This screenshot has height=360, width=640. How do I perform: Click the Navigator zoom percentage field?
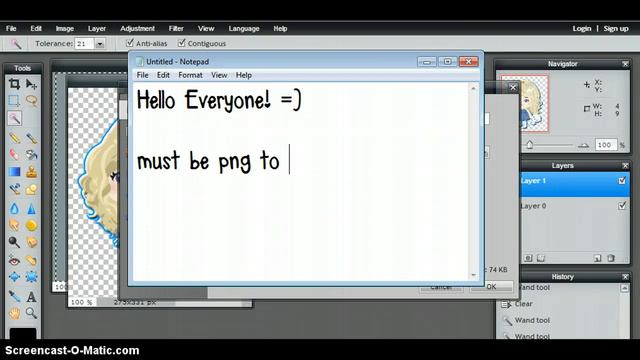click(x=605, y=145)
